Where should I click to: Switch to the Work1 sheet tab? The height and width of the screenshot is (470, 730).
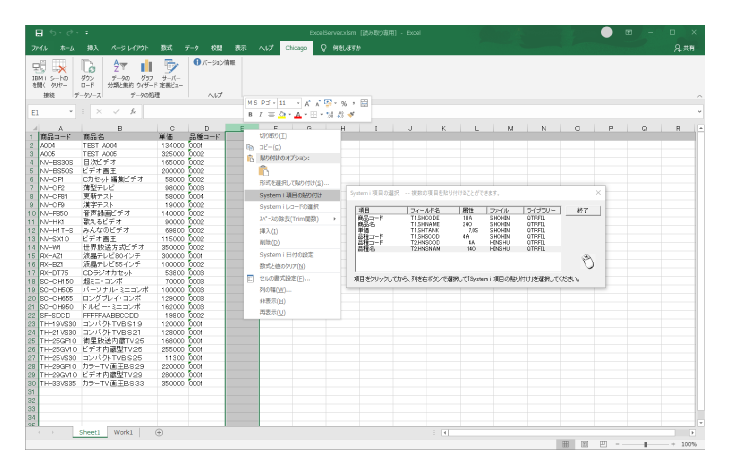point(123,432)
